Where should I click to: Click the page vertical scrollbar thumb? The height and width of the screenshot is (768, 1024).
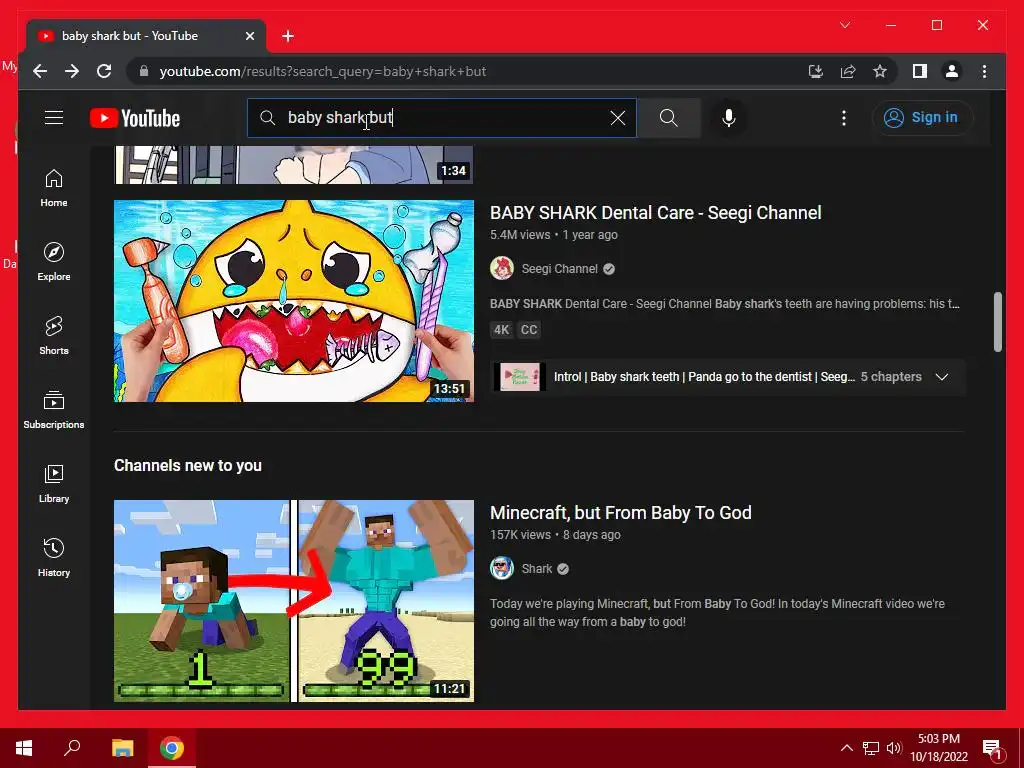tap(997, 322)
